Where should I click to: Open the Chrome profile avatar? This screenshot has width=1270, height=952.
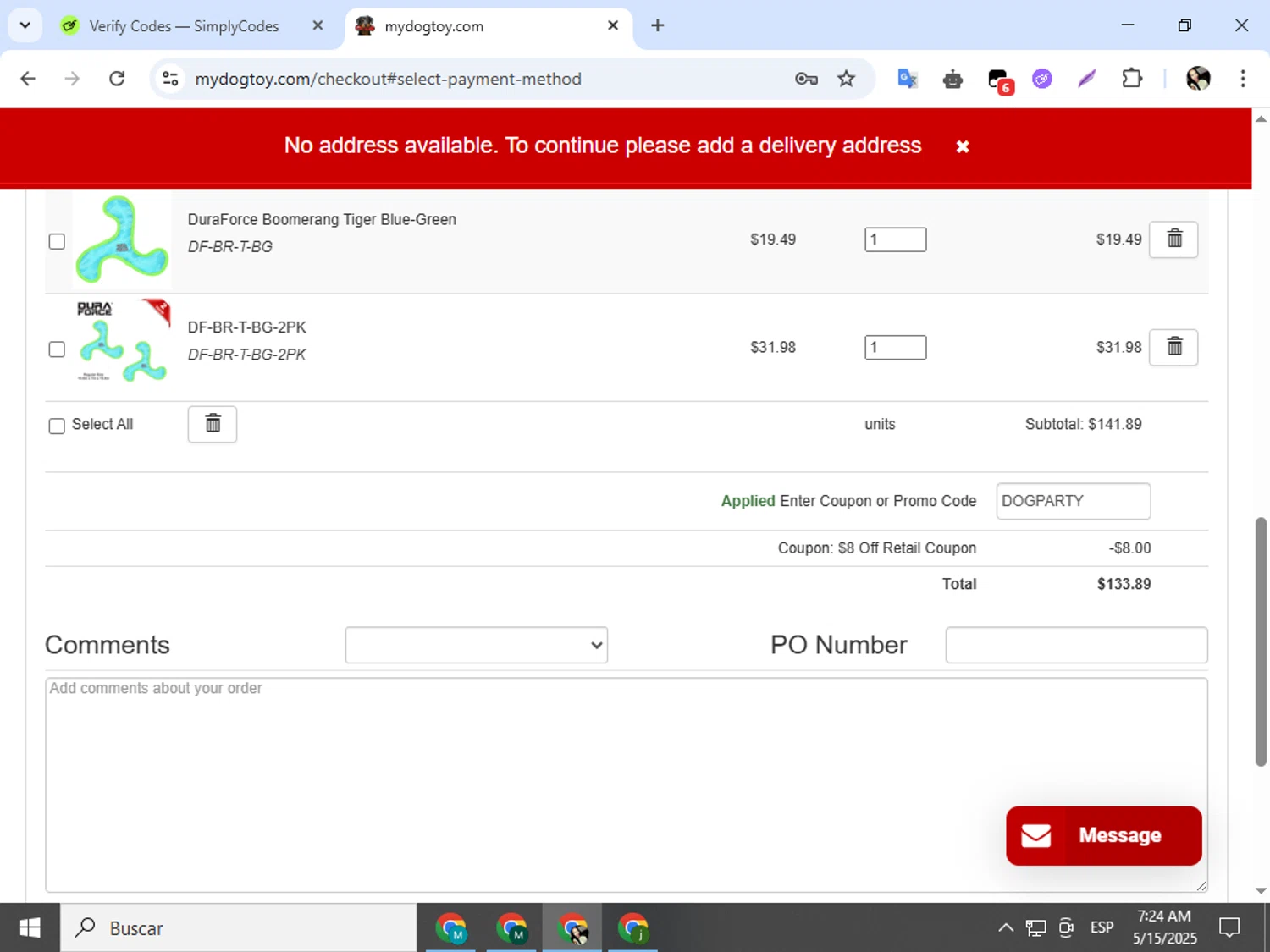[1198, 79]
